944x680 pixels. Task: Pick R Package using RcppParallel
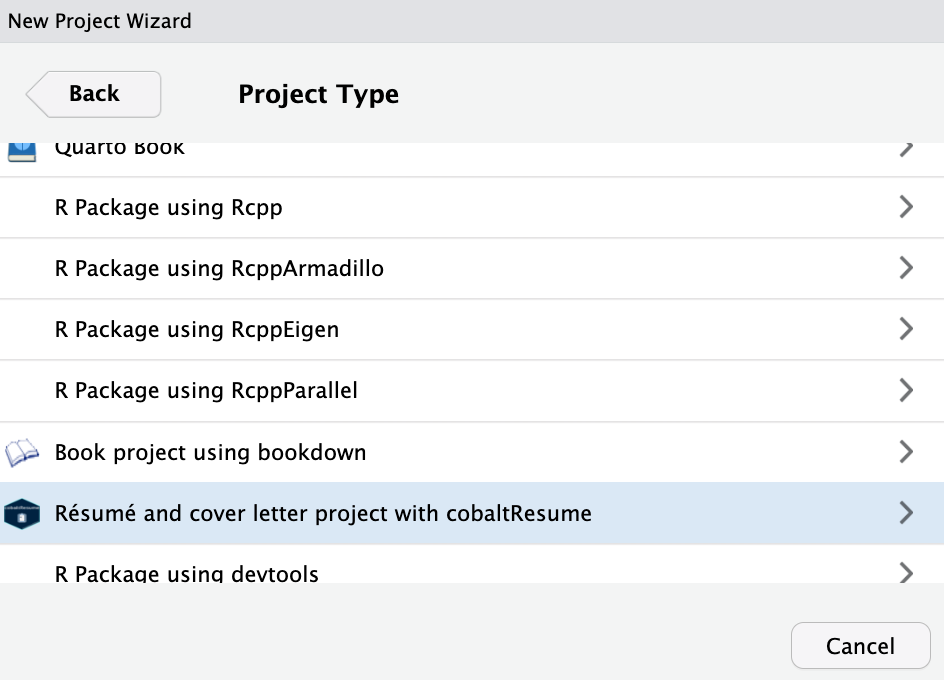coord(206,391)
